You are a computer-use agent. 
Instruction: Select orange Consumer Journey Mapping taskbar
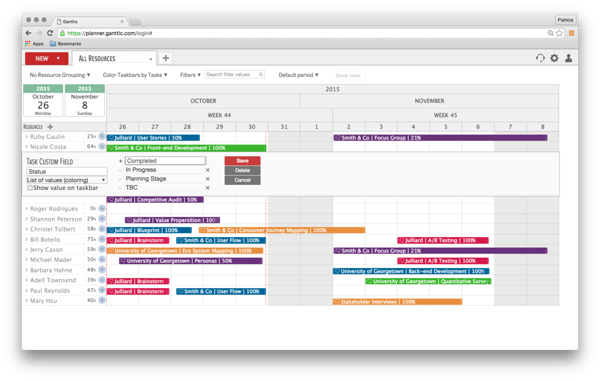pyautogui.click(x=282, y=230)
